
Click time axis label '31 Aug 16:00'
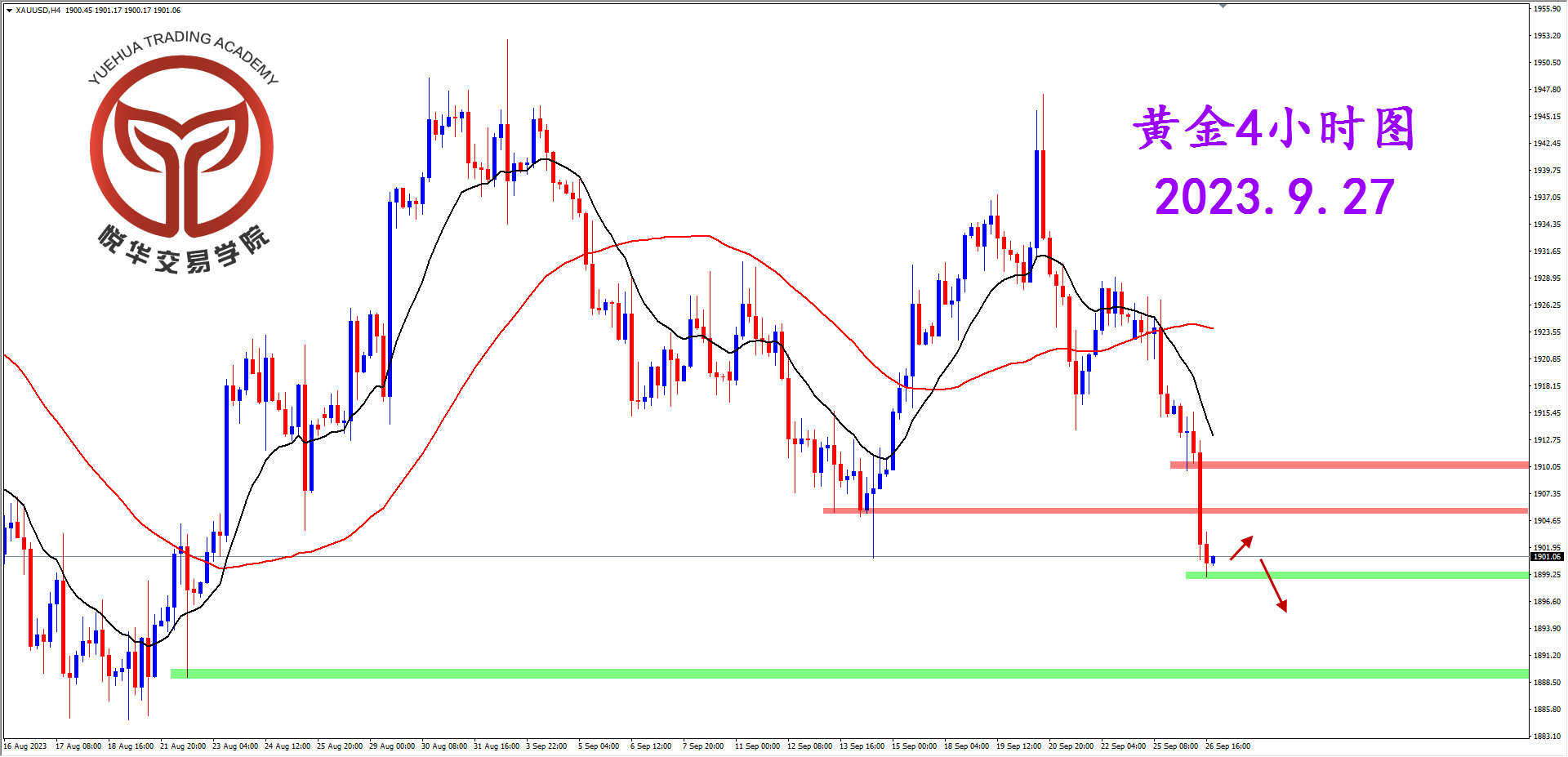[497, 746]
